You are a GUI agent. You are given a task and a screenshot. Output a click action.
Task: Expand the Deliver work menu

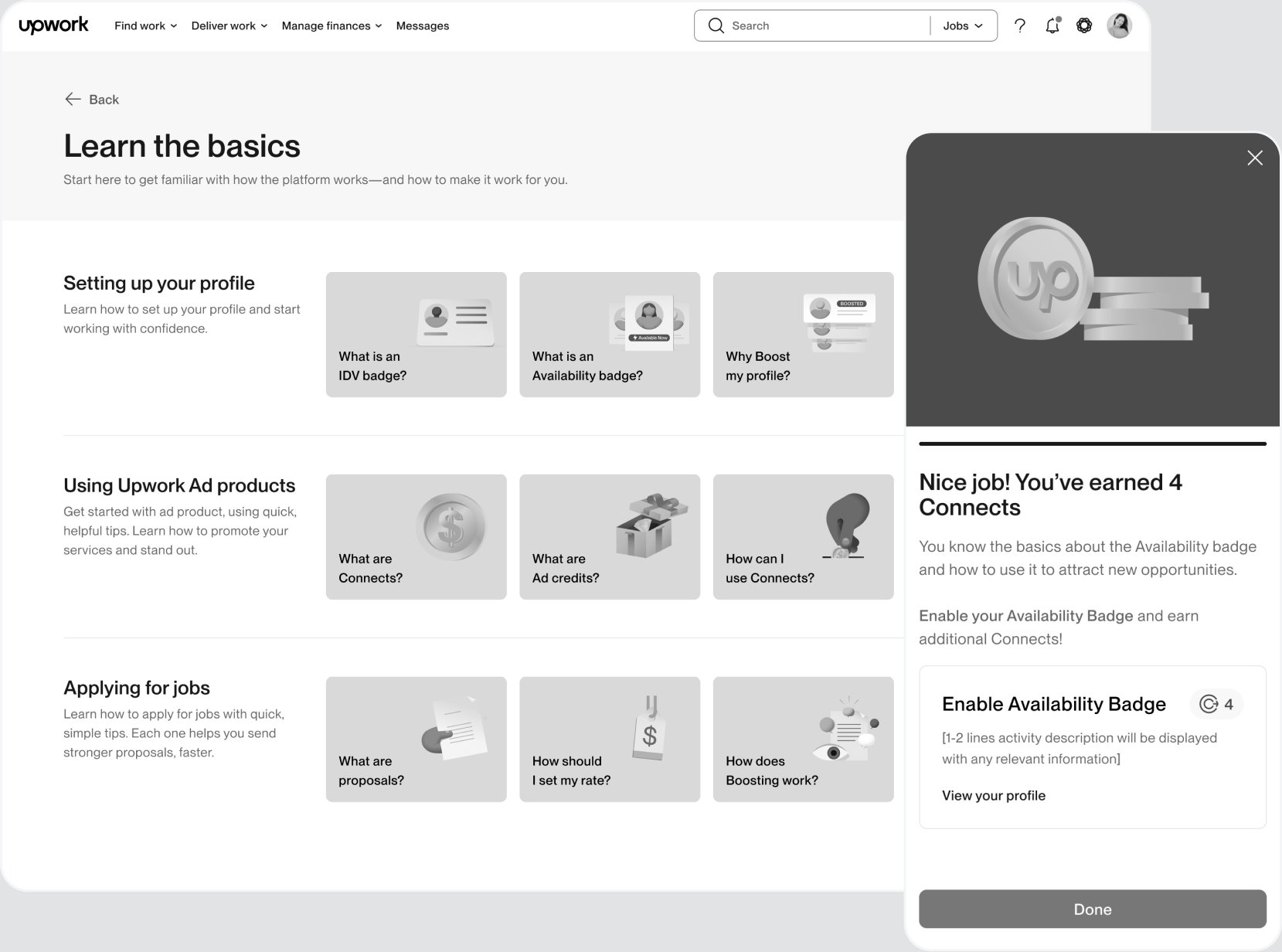point(230,25)
